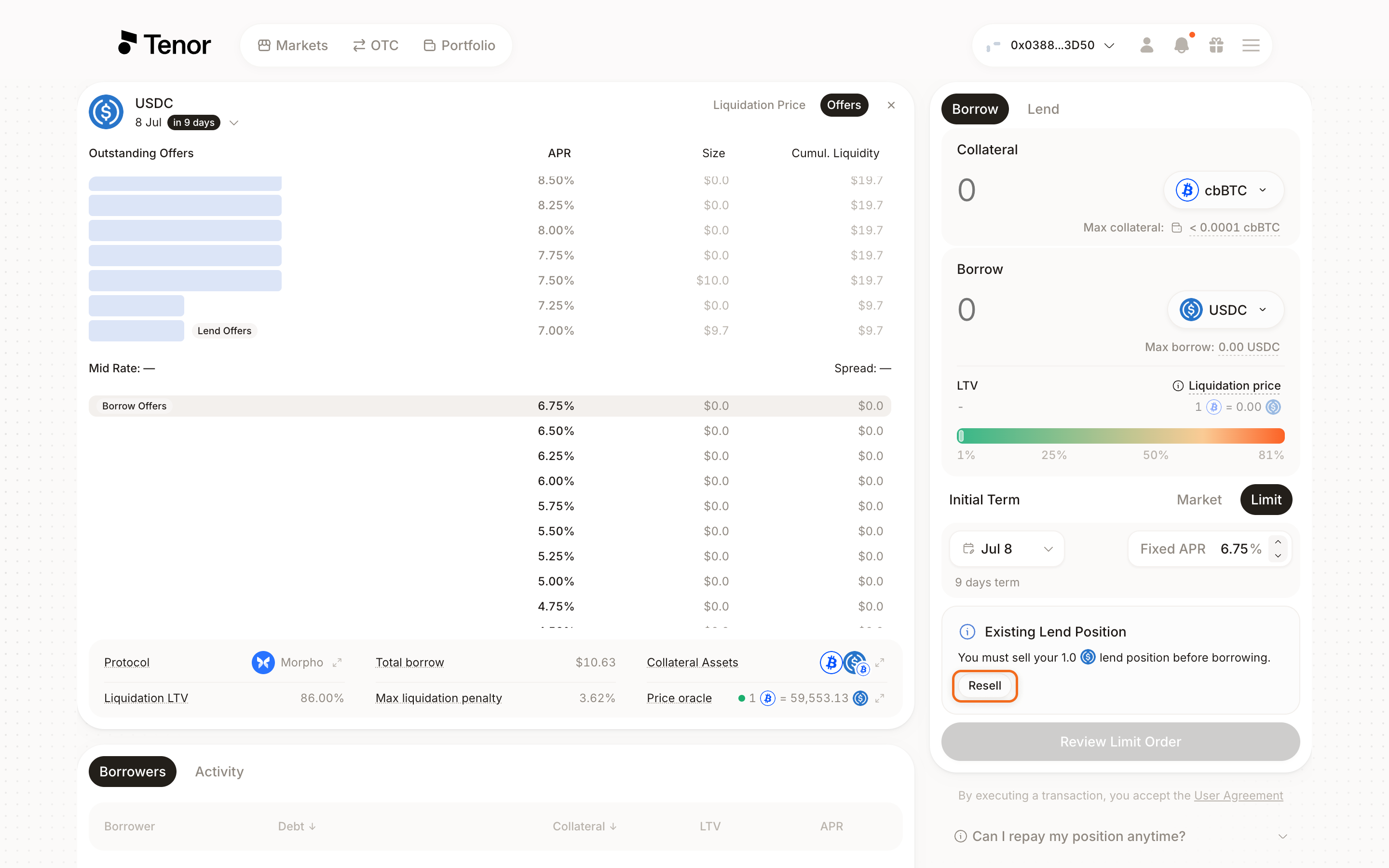The height and width of the screenshot is (868, 1389).
Task: Open the Activity tab
Action: pyautogui.click(x=219, y=772)
